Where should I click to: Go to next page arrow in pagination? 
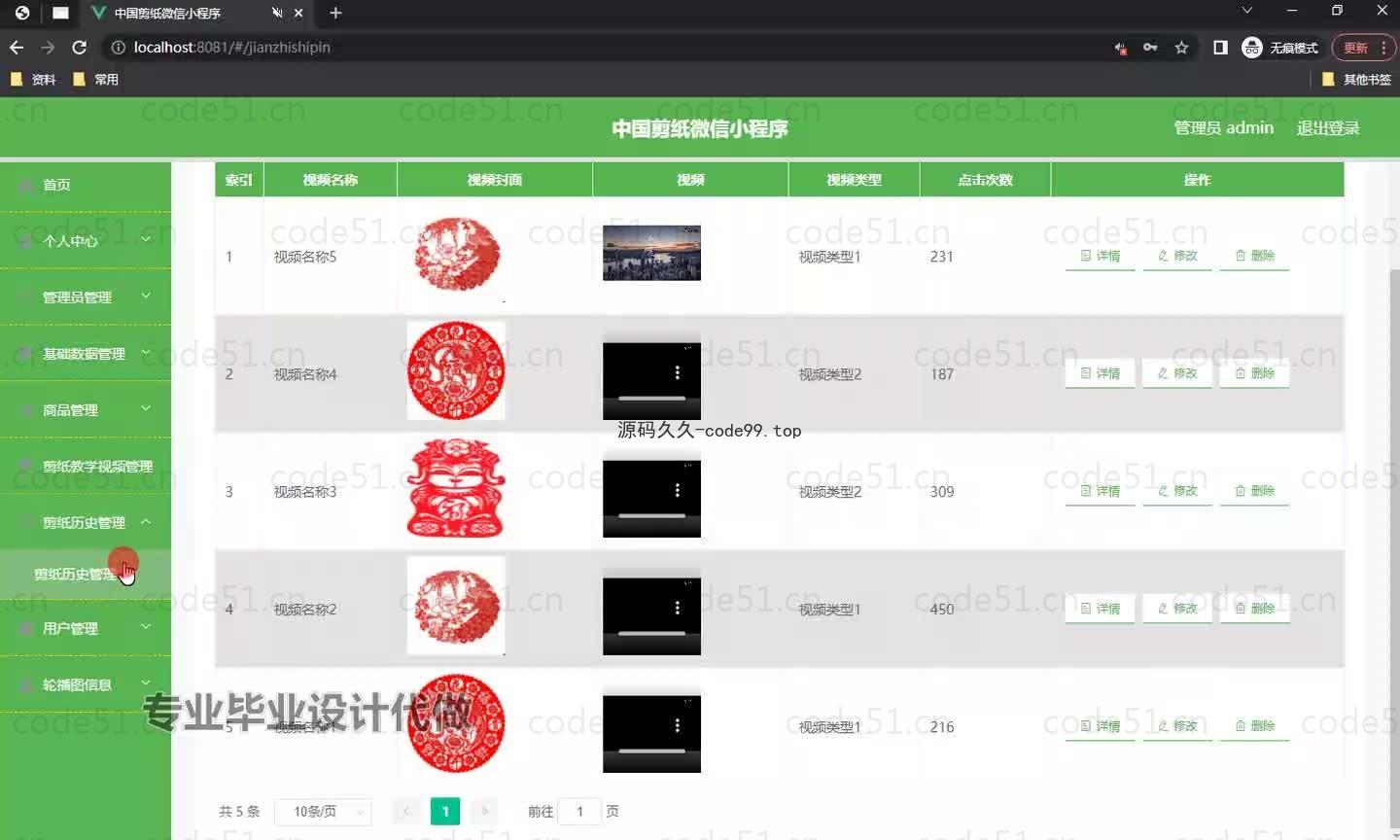click(x=484, y=811)
